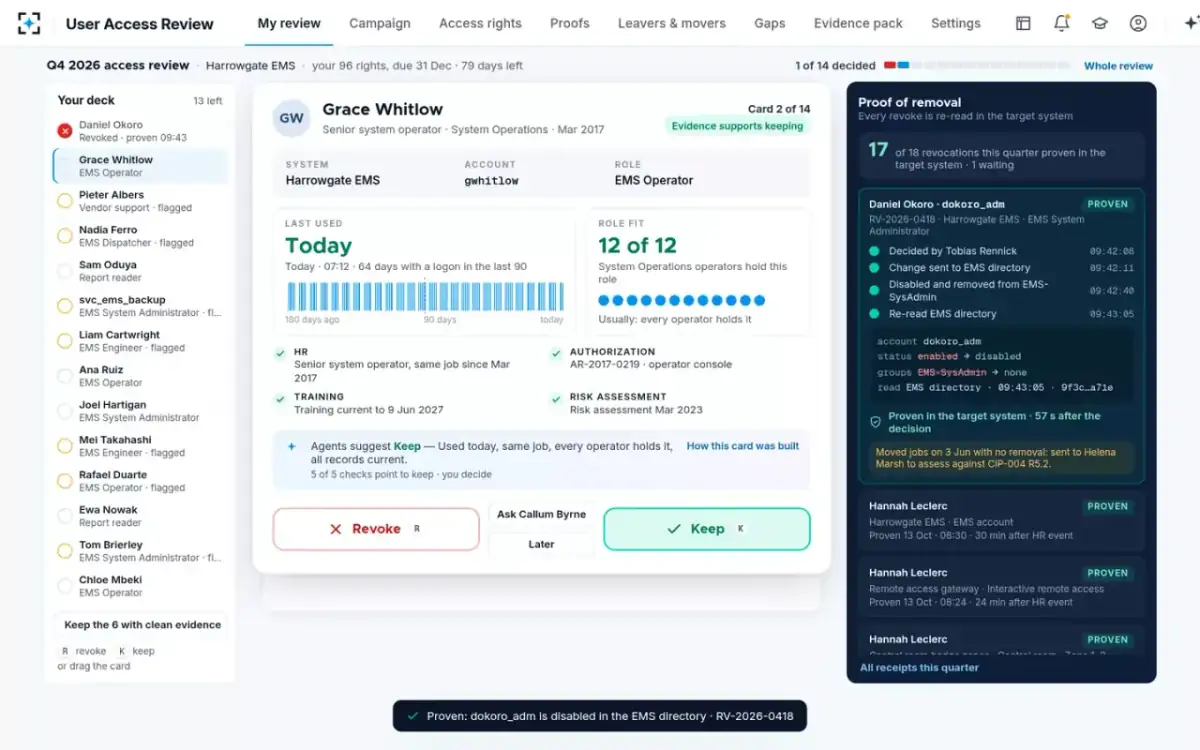
Task: Open the Gaps tab
Action: pyautogui.click(x=770, y=23)
